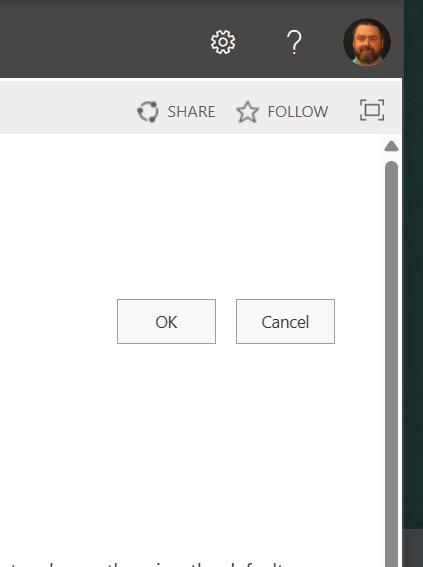This screenshot has width=423, height=567.
Task: Toggle Focus on Content mode icon
Action: (372, 110)
